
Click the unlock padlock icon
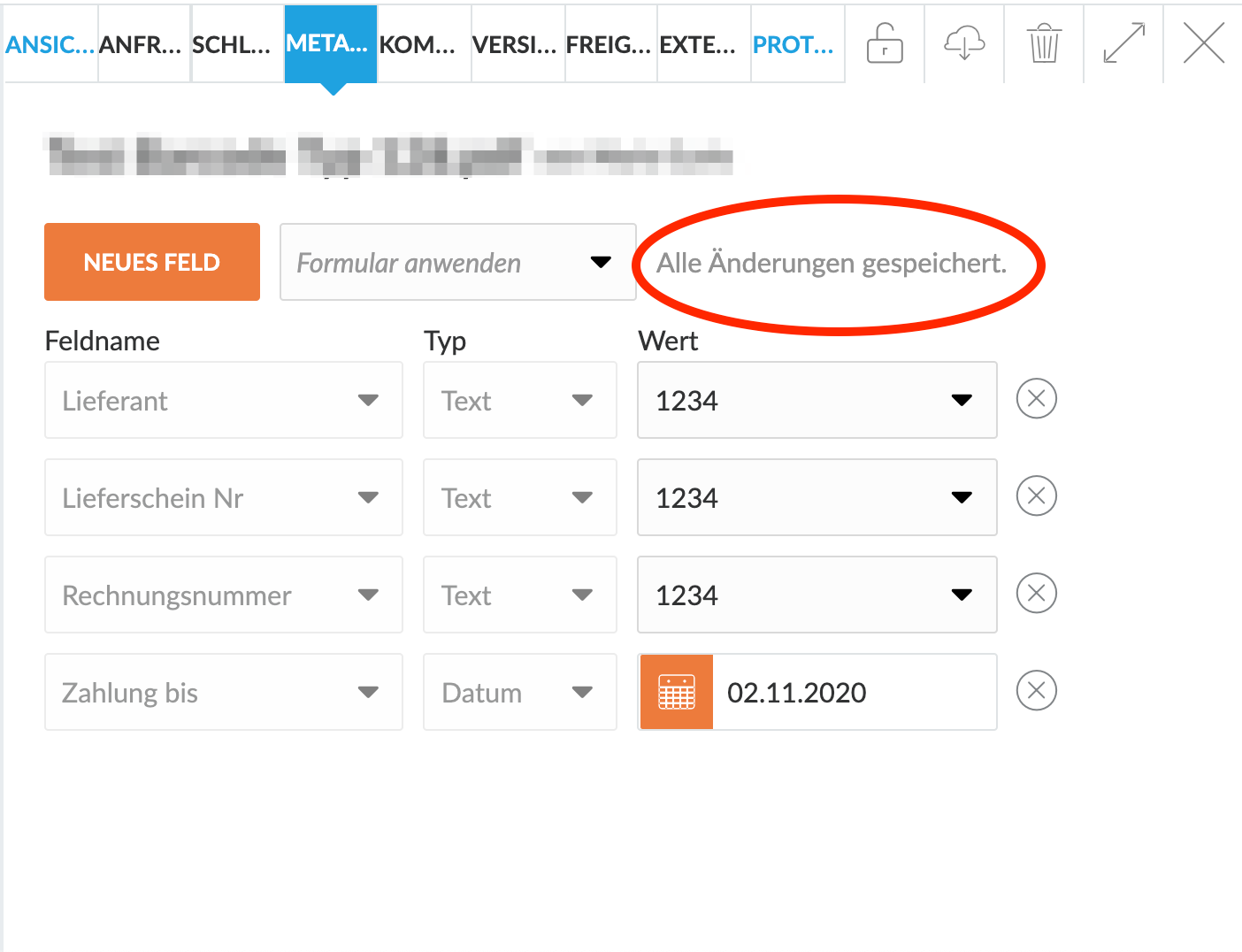pos(885,43)
